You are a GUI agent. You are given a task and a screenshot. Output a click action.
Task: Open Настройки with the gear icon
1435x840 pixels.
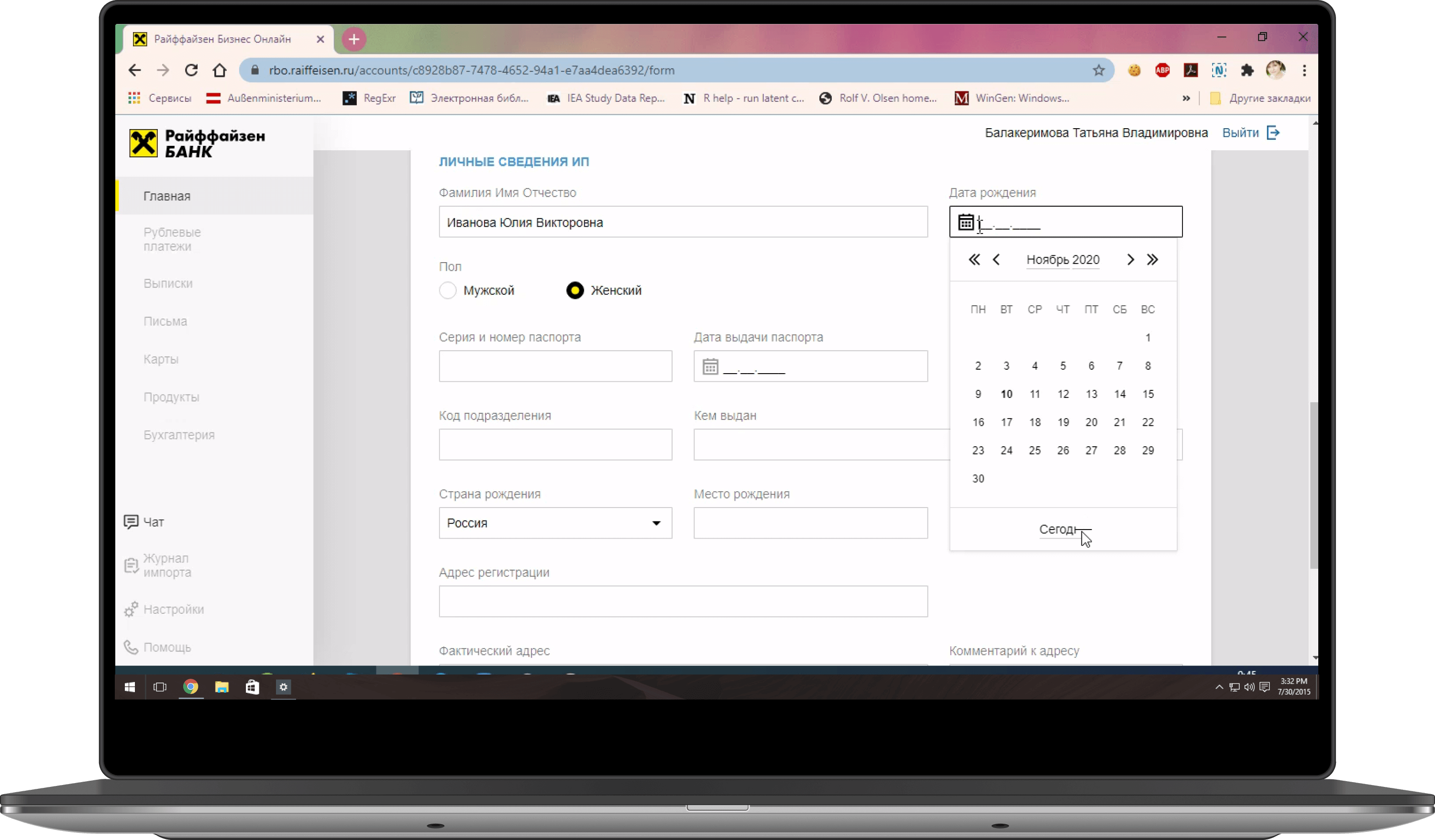(x=164, y=609)
